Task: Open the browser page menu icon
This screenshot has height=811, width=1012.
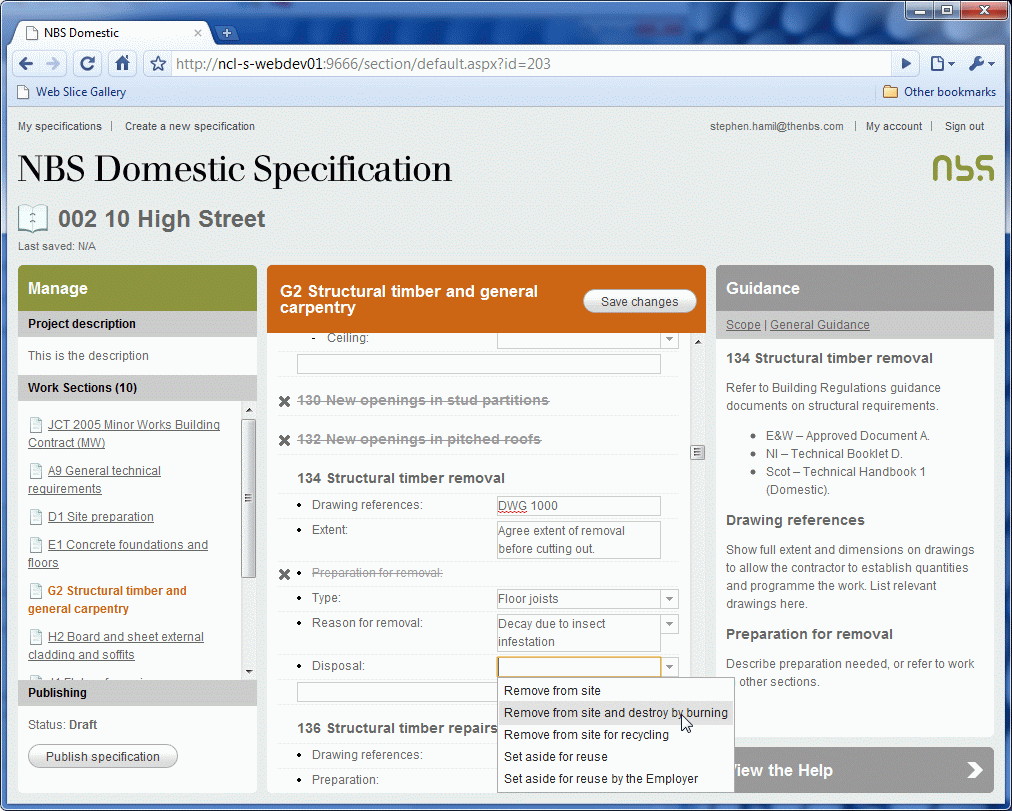Action: click(942, 63)
